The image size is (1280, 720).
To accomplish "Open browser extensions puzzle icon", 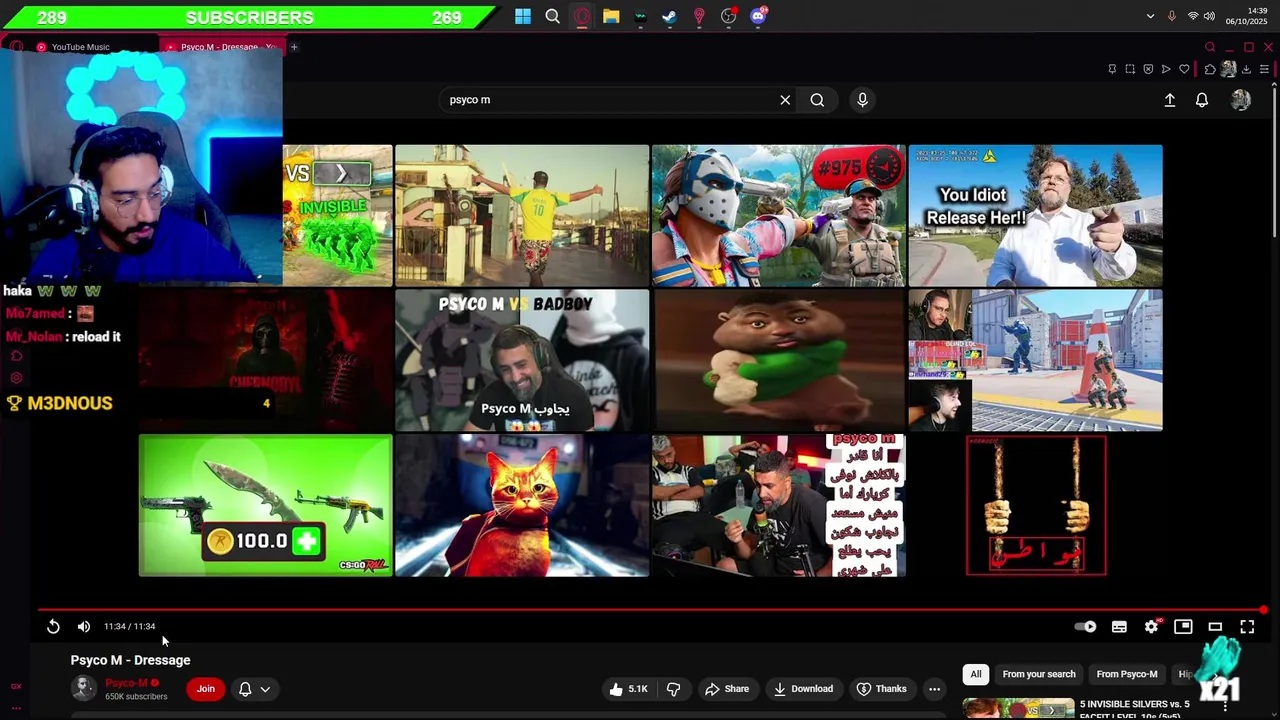I will tap(1209, 69).
